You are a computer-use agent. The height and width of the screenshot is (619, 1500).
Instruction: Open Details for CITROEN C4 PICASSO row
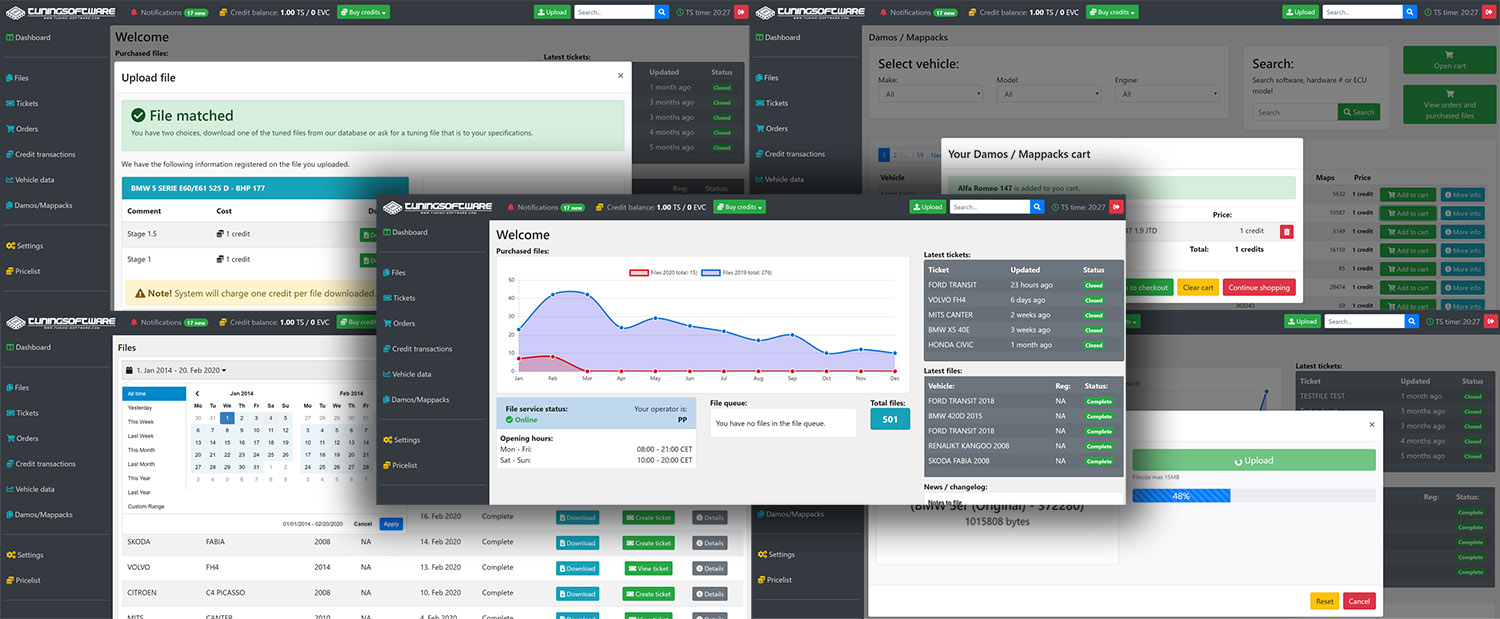click(709, 594)
